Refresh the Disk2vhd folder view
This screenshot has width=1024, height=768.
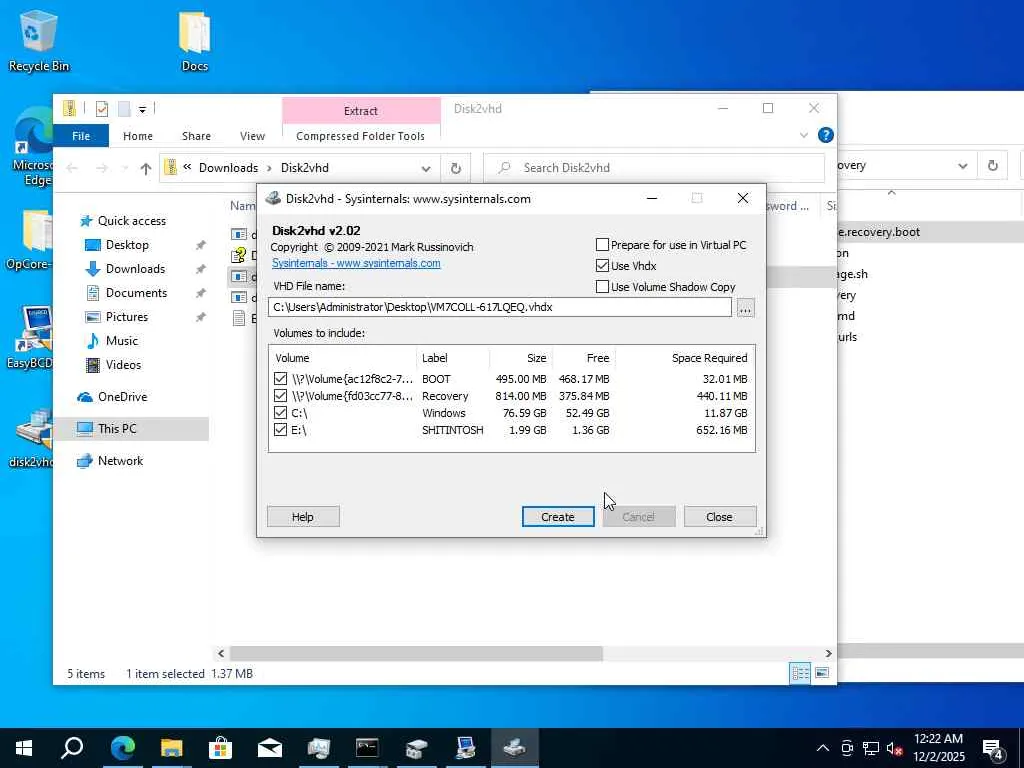coord(456,168)
